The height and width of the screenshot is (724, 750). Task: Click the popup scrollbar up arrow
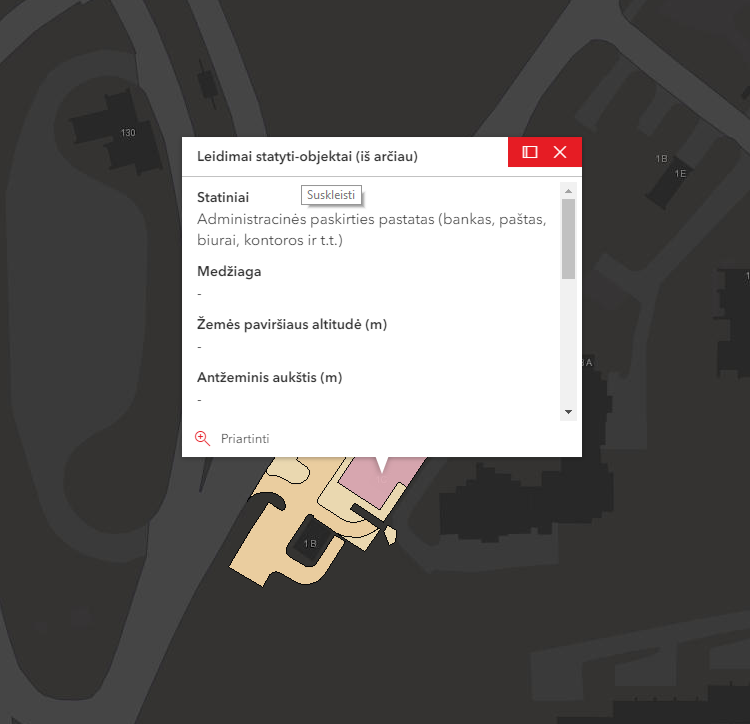click(568, 191)
